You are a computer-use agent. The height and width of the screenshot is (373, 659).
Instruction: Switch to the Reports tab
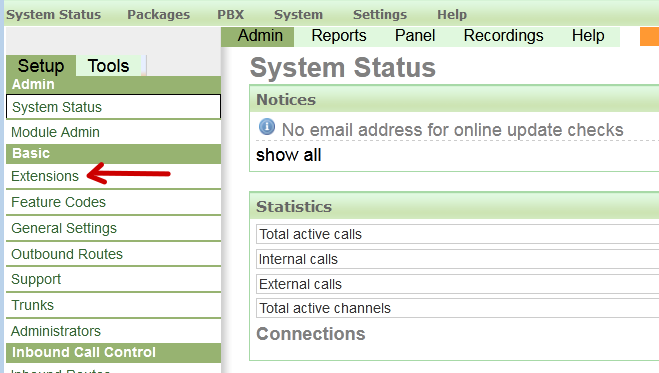coord(339,36)
